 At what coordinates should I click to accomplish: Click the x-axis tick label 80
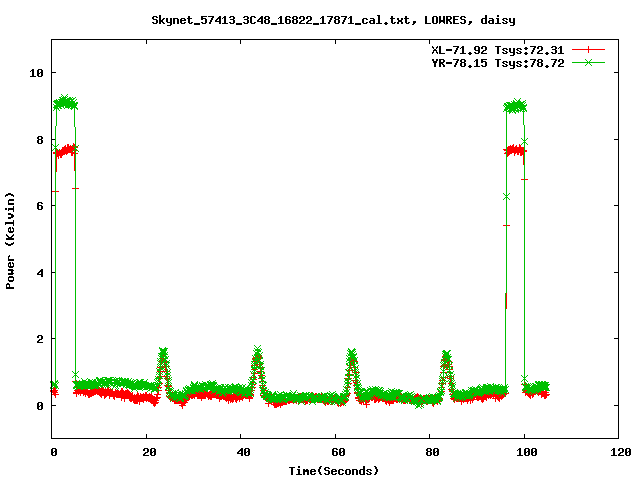[433, 452]
